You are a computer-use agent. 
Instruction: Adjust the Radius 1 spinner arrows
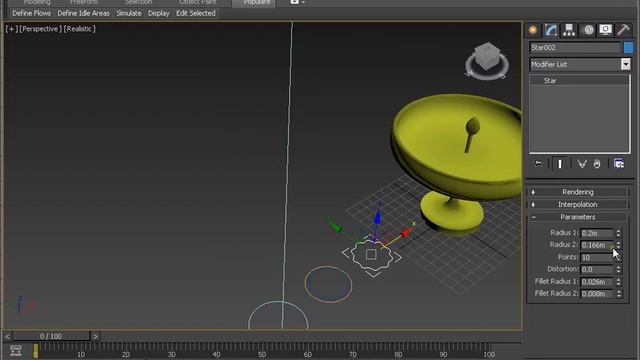click(x=618, y=233)
